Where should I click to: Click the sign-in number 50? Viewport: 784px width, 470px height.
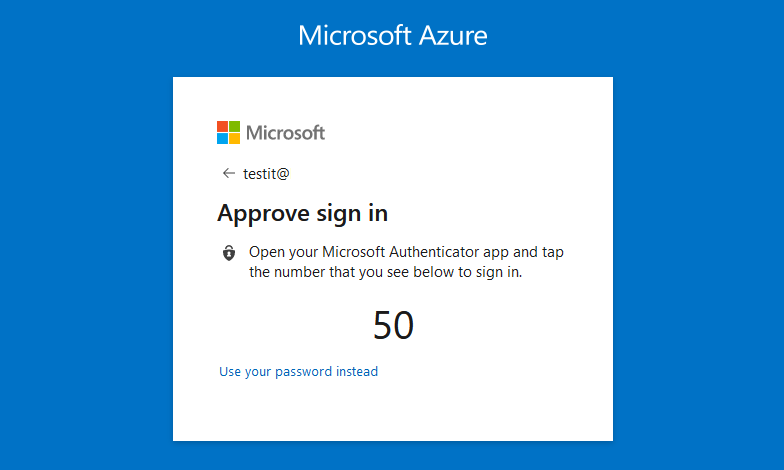click(393, 326)
